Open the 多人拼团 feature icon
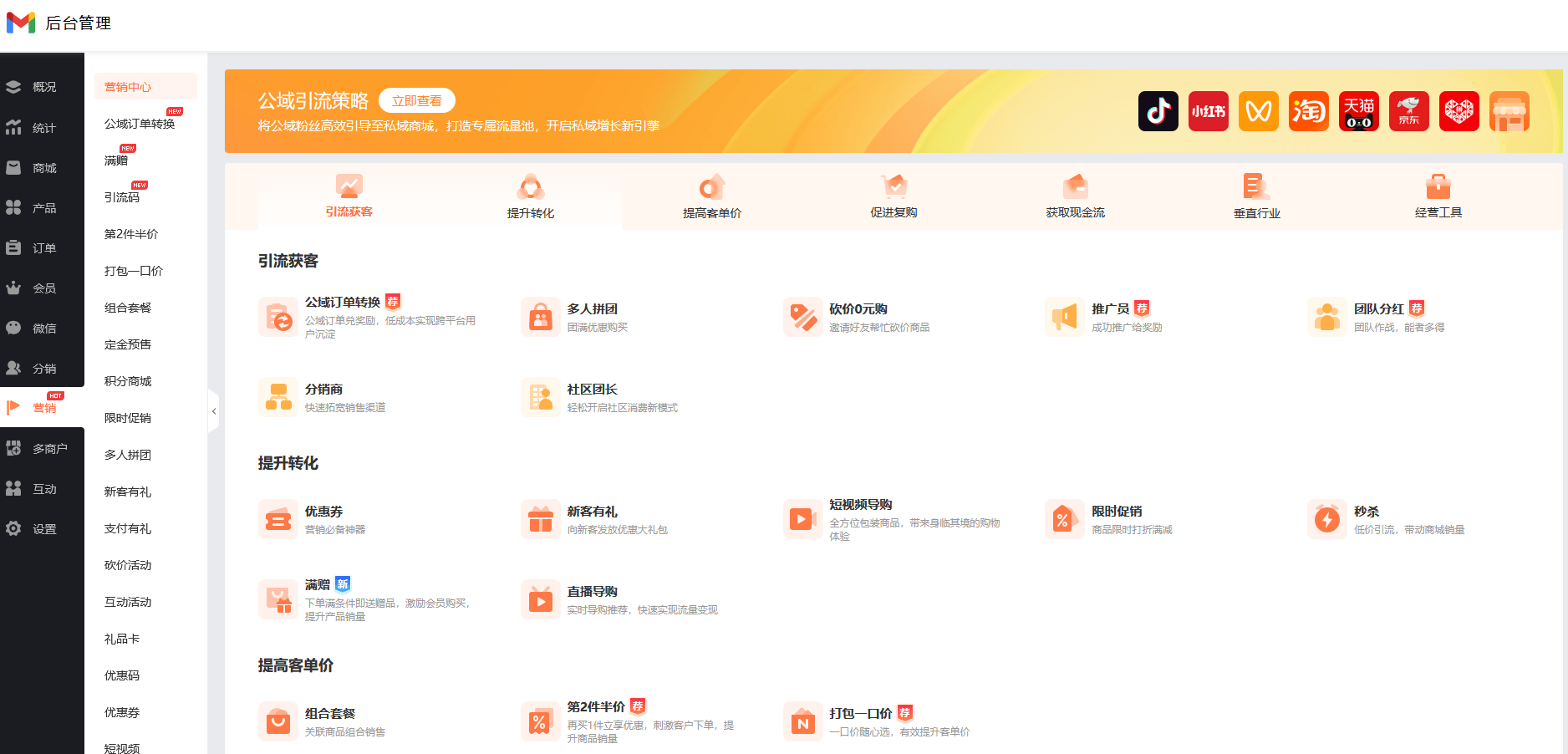Viewport: 1568px width, 754px height. coord(540,318)
